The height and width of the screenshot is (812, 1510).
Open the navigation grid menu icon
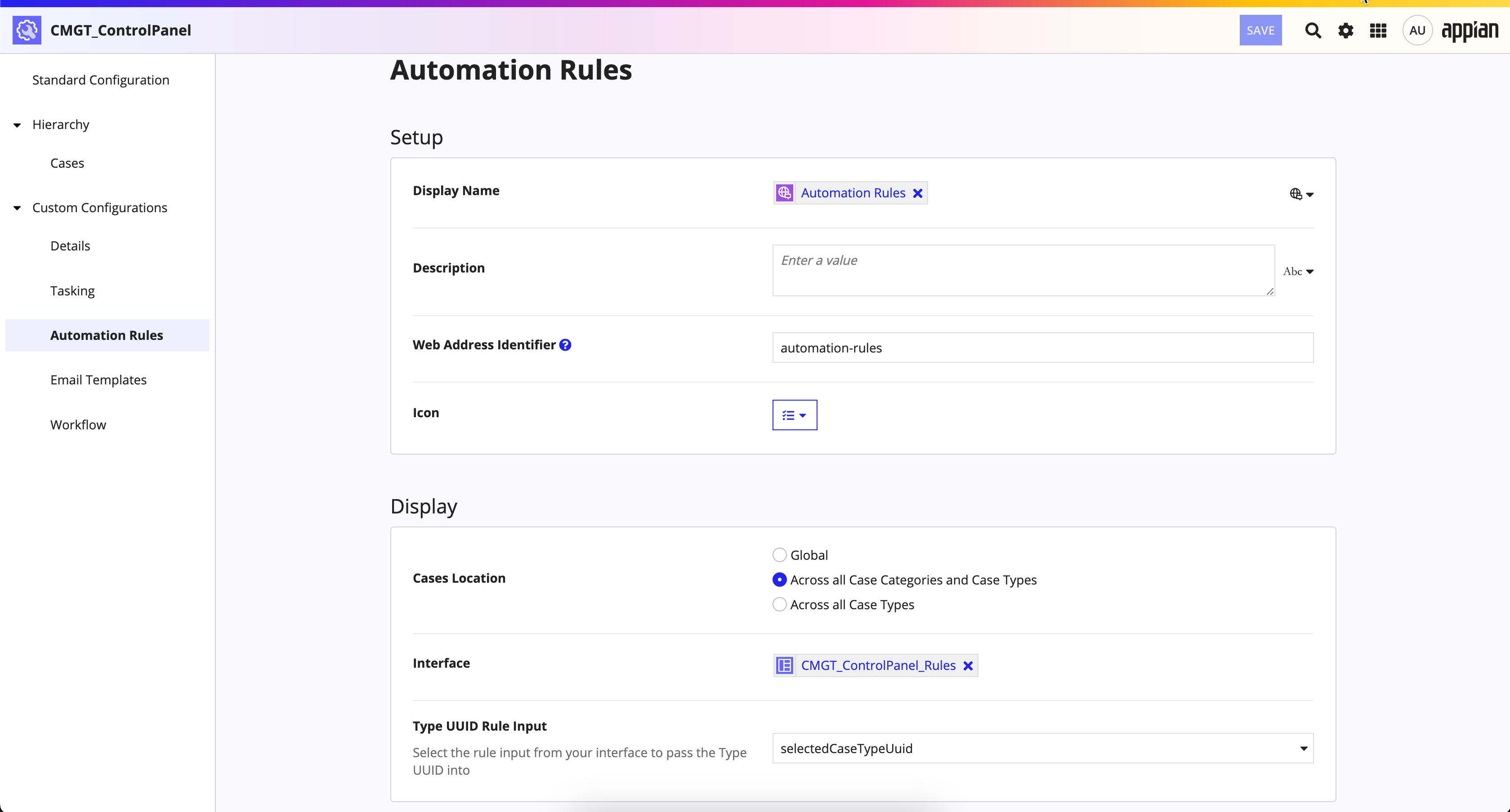point(1378,31)
